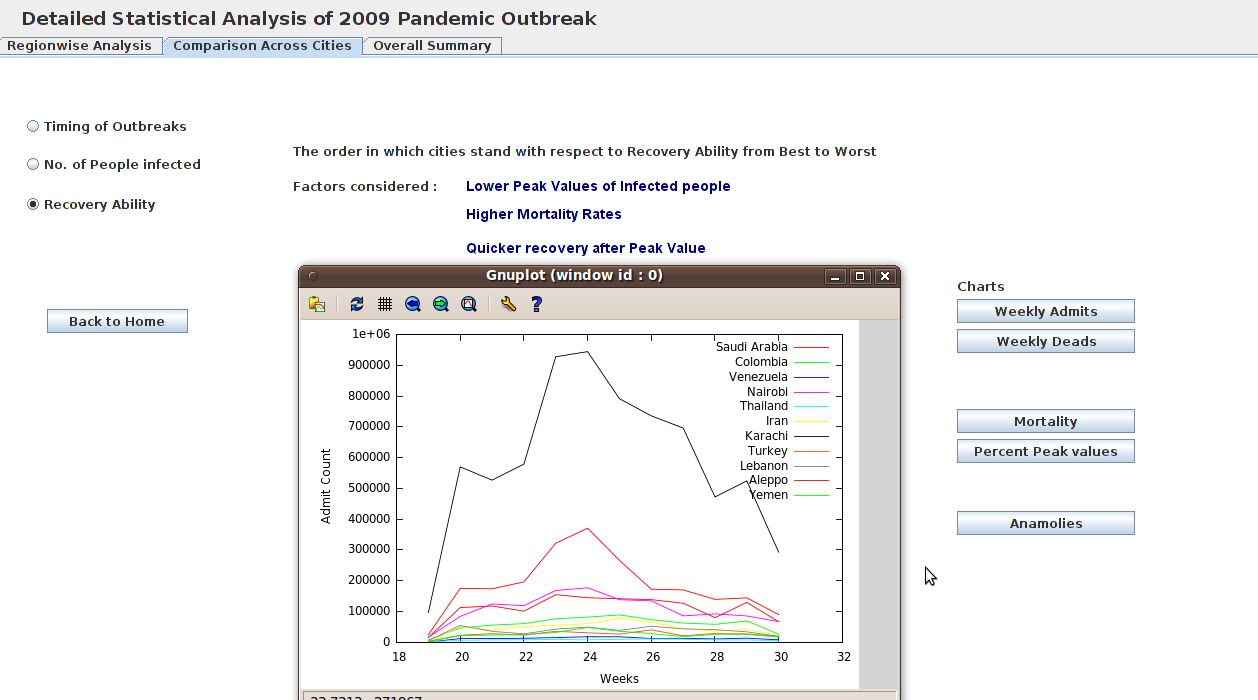Choose the Recovery Ability radio option
The image size is (1258, 700).
(91, 205)
